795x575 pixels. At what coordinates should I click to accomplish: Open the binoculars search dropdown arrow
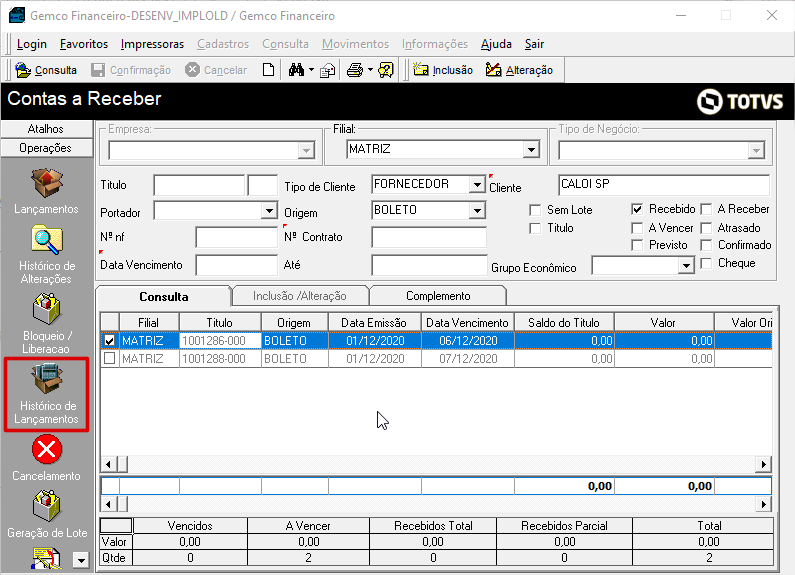311,70
